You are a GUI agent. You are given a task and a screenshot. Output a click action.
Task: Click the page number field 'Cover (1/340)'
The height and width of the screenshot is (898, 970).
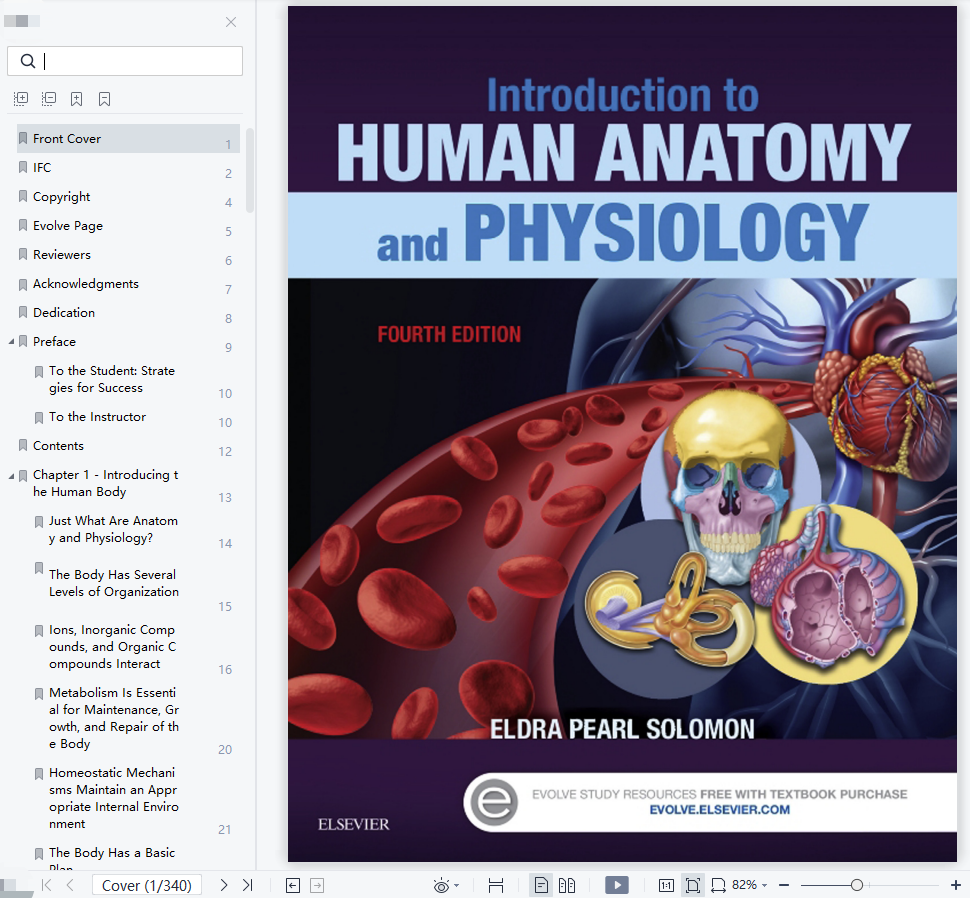(147, 886)
